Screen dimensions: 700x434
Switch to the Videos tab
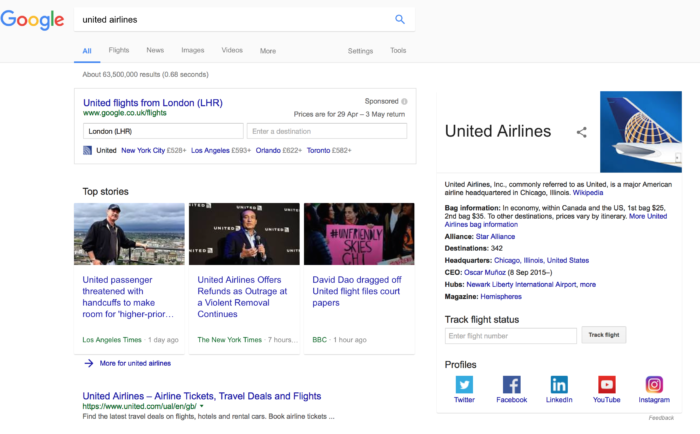coord(232,50)
